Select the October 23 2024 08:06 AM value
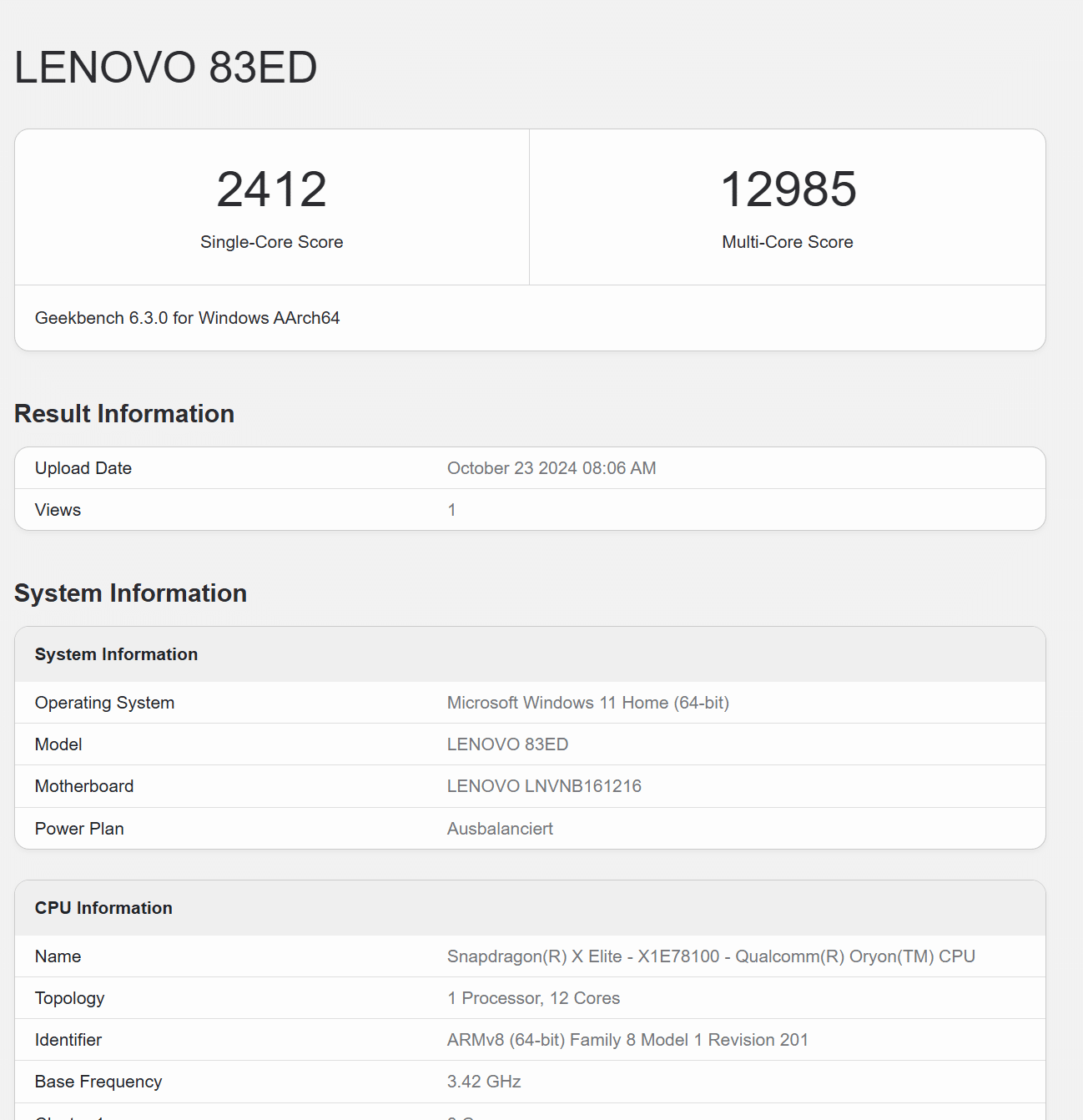Viewport: 1083px width, 1120px height. click(x=552, y=468)
